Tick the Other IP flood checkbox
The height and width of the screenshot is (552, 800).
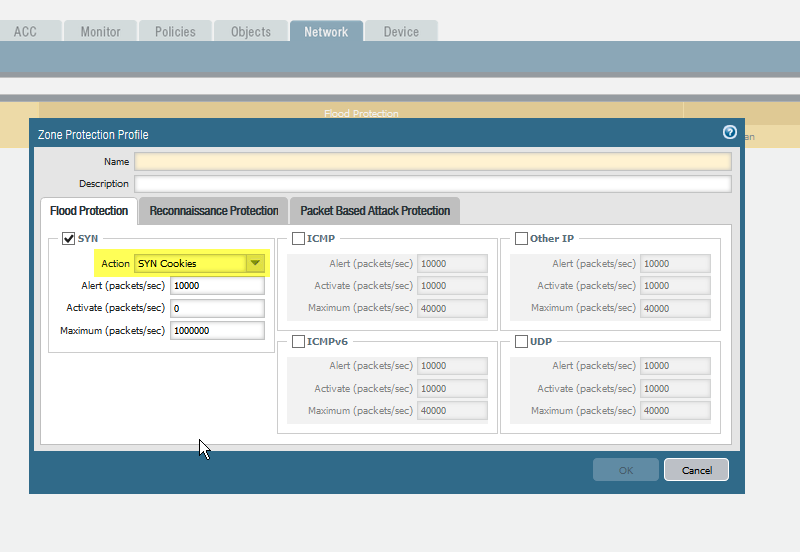click(x=521, y=239)
